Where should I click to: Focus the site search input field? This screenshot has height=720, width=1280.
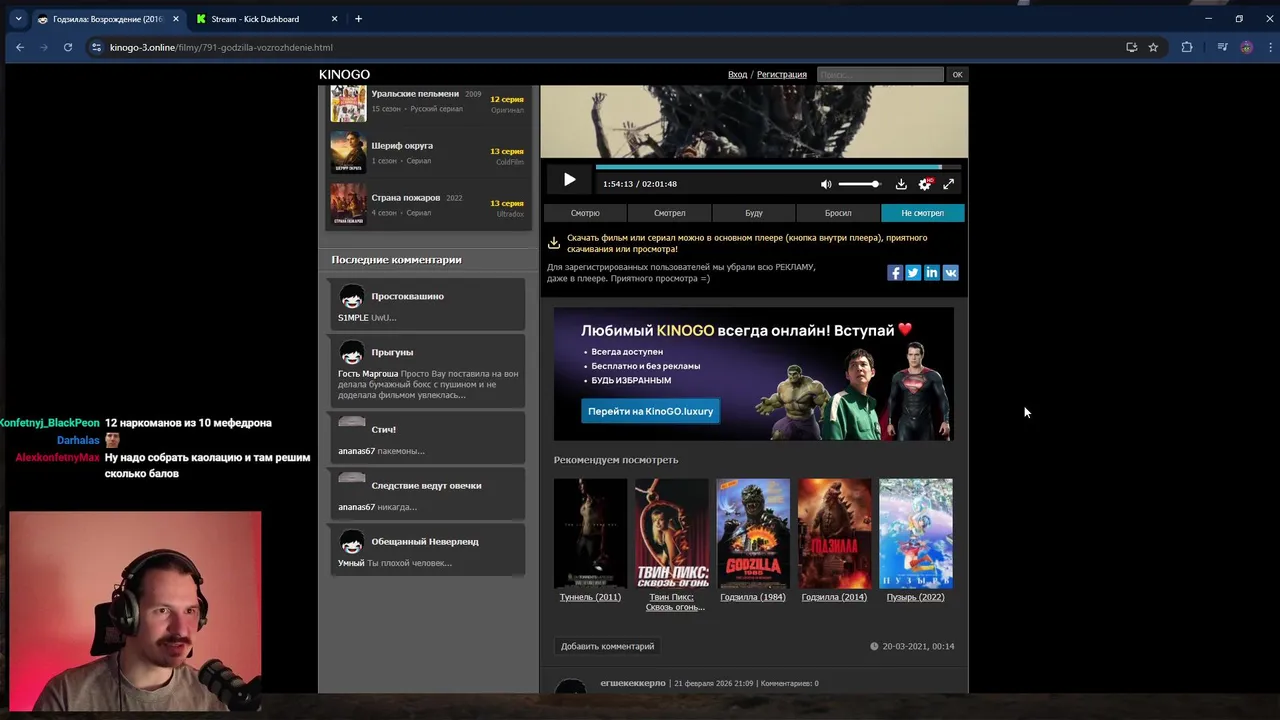(x=880, y=74)
